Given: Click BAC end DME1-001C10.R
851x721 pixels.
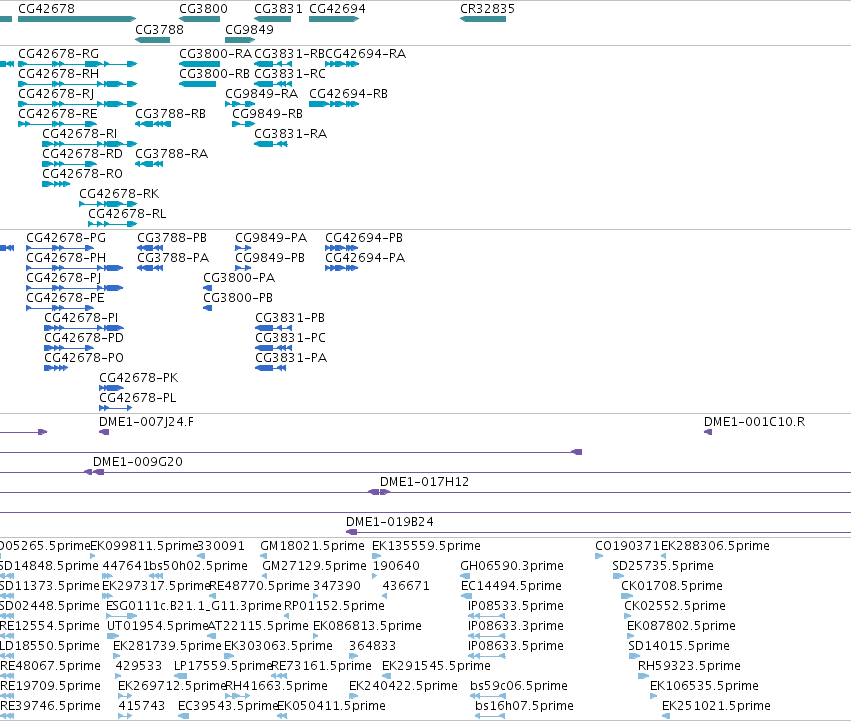Looking at the screenshot, I should (754, 422).
